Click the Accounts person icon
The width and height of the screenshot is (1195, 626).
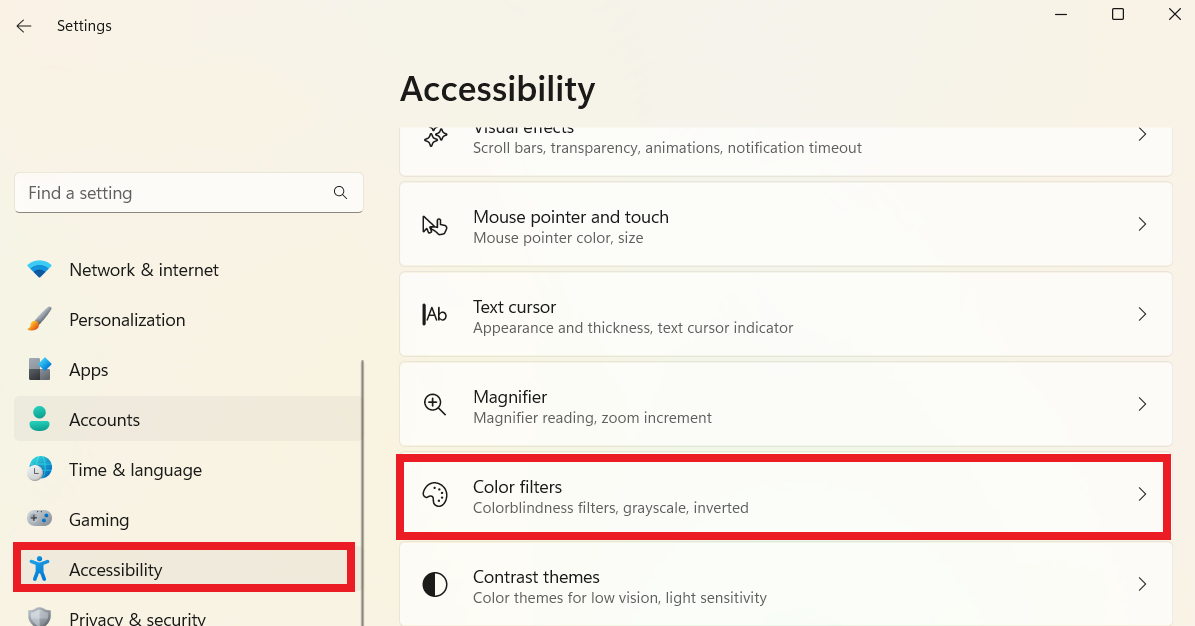(40, 420)
